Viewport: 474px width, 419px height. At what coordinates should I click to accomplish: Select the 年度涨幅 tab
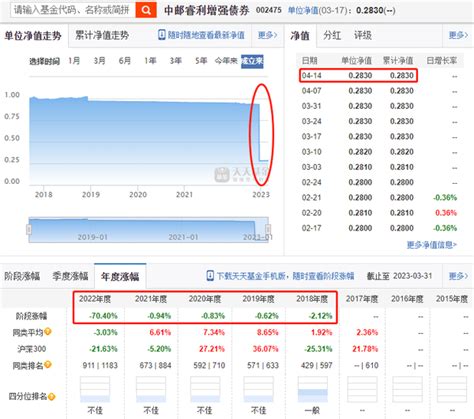point(120,277)
